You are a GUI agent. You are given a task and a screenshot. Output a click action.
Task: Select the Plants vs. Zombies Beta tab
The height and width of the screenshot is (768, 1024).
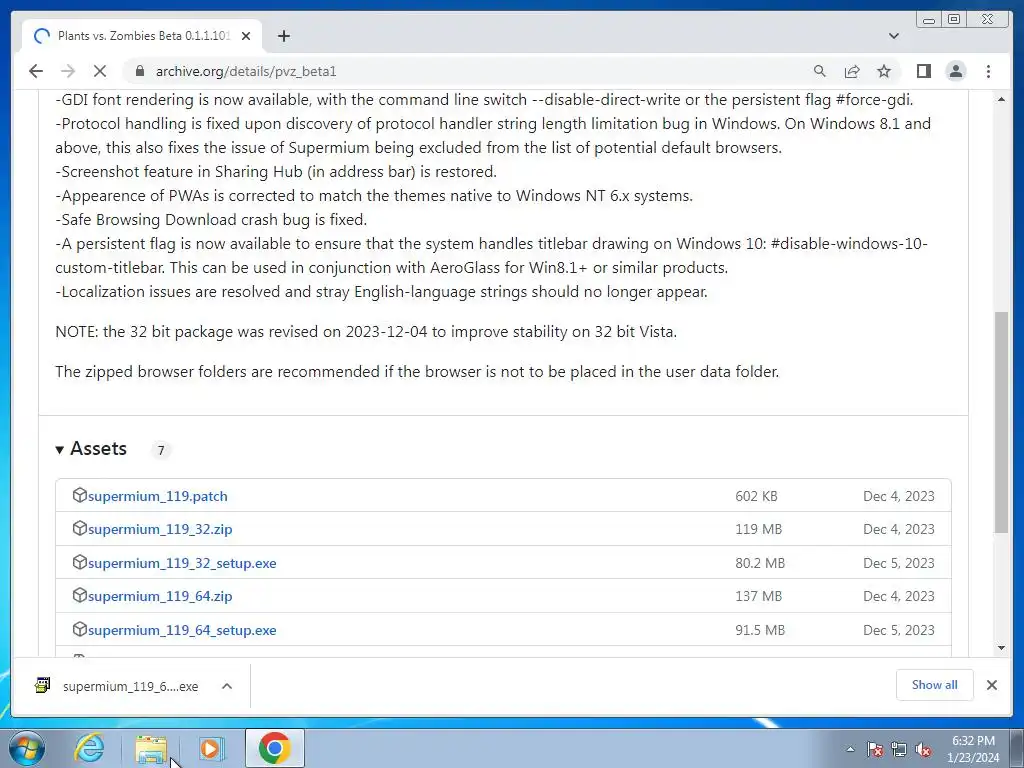tap(142, 36)
